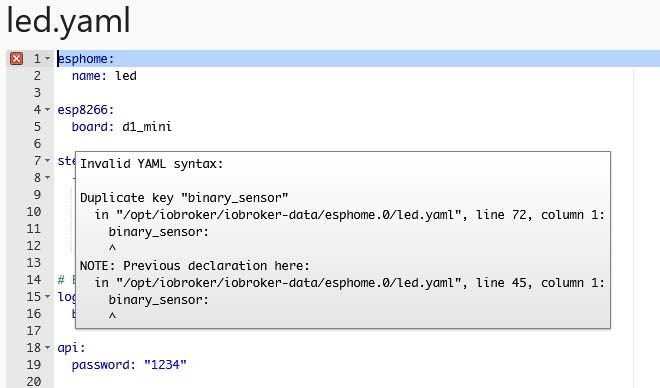This screenshot has width=660, height=388.
Task: Click the red error marker on line 1
Action: tap(16, 58)
